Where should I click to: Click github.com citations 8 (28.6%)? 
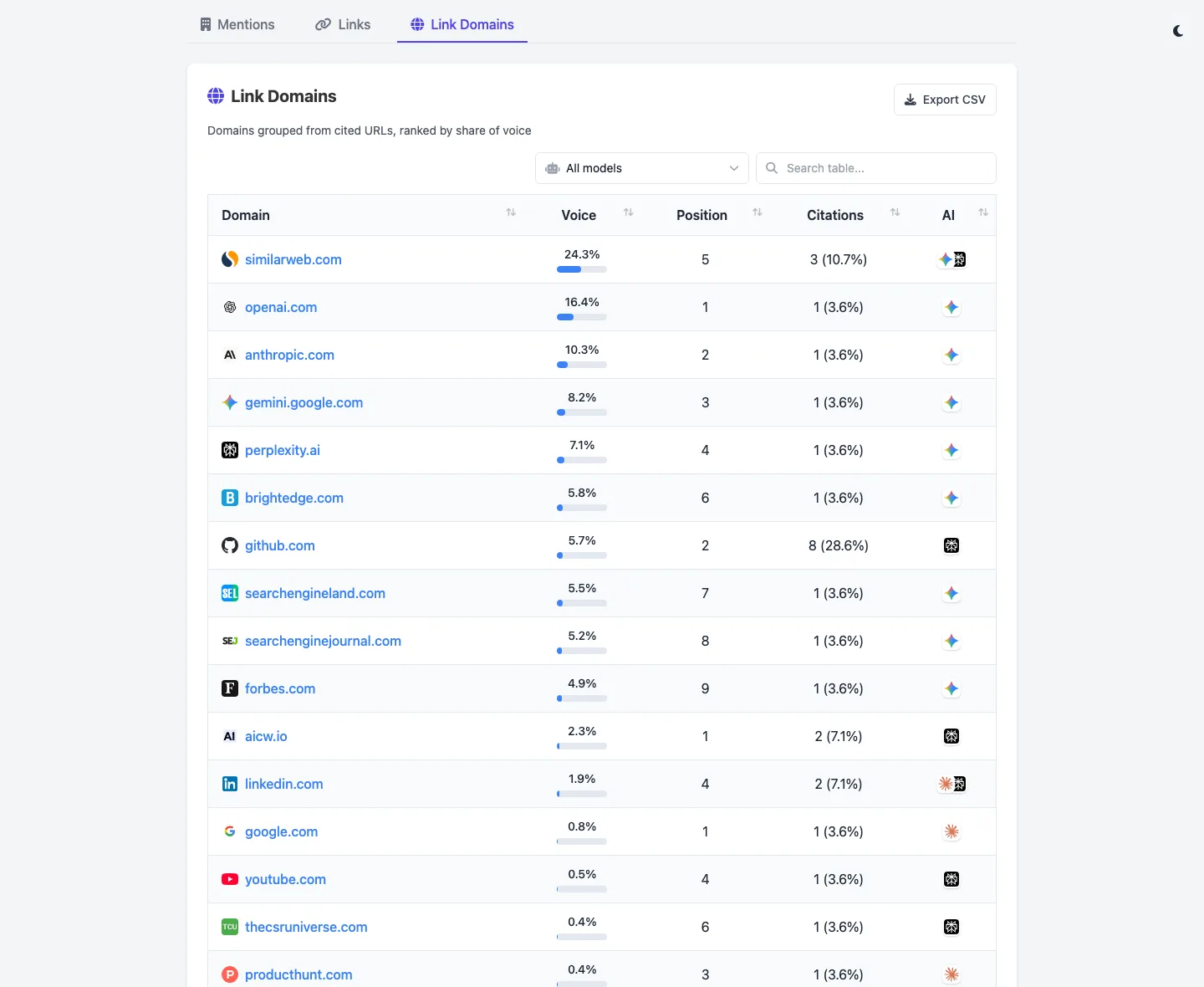coord(839,545)
